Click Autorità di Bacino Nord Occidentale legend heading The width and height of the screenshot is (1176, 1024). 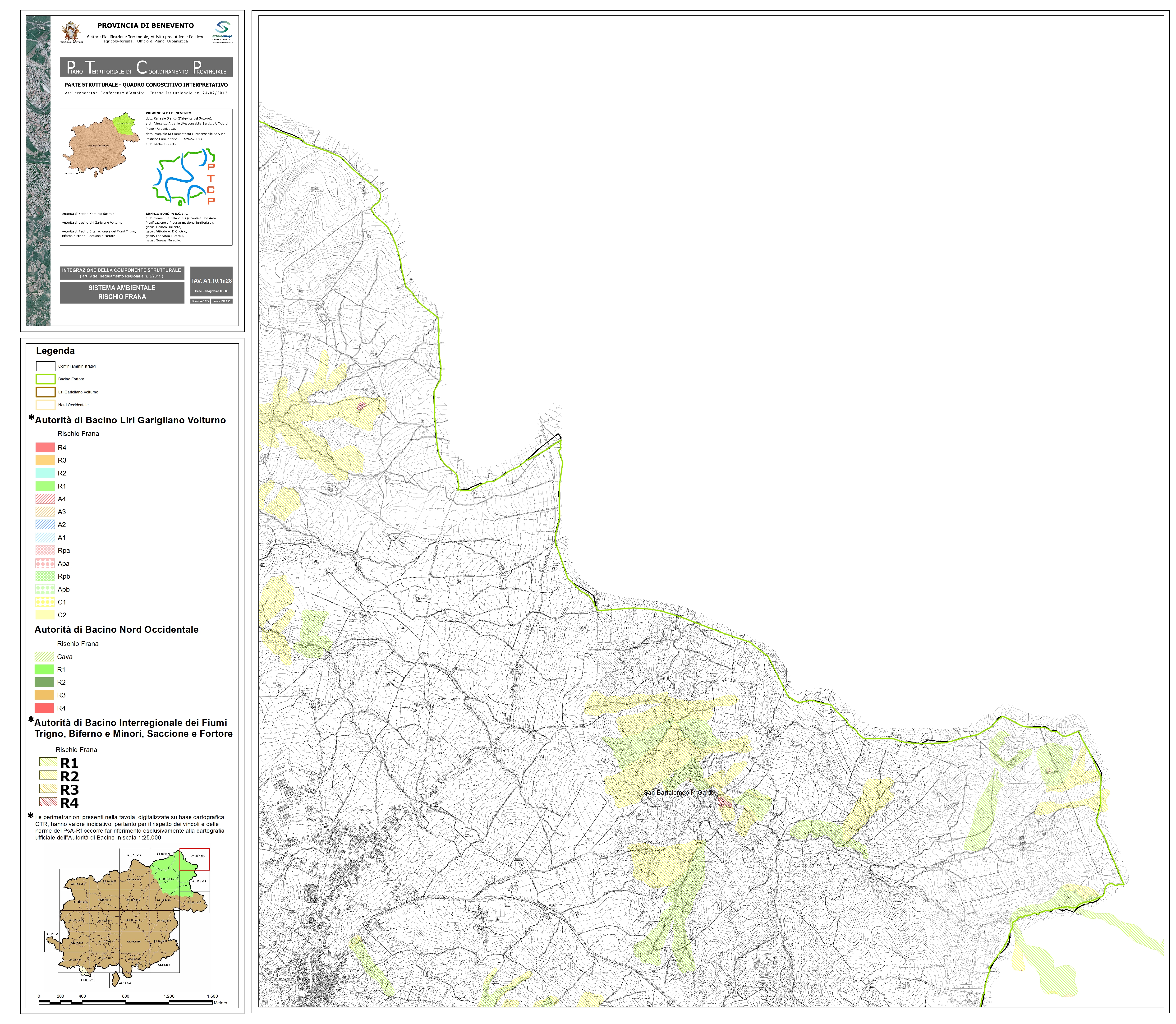[116, 629]
